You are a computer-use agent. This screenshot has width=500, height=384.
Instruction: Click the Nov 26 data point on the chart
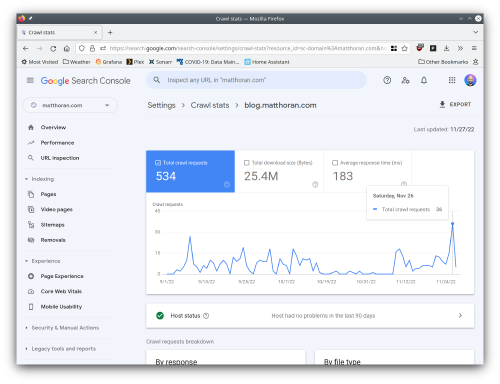click(452, 224)
